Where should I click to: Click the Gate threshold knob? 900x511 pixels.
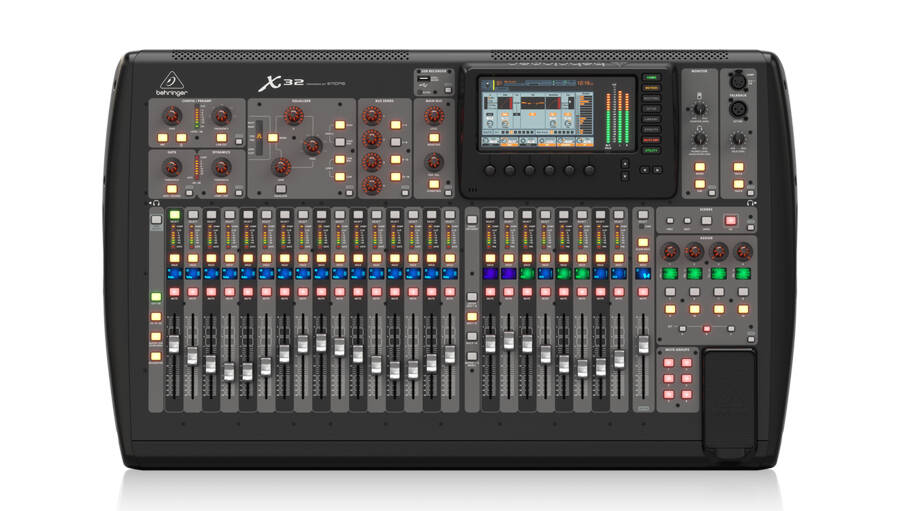[x=172, y=167]
